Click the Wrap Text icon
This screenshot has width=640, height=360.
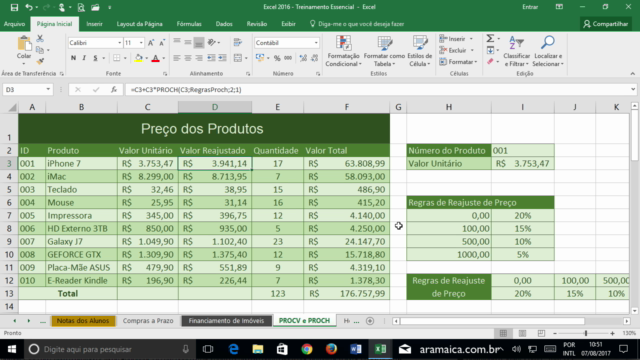pyautogui.click(x=238, y=42)
